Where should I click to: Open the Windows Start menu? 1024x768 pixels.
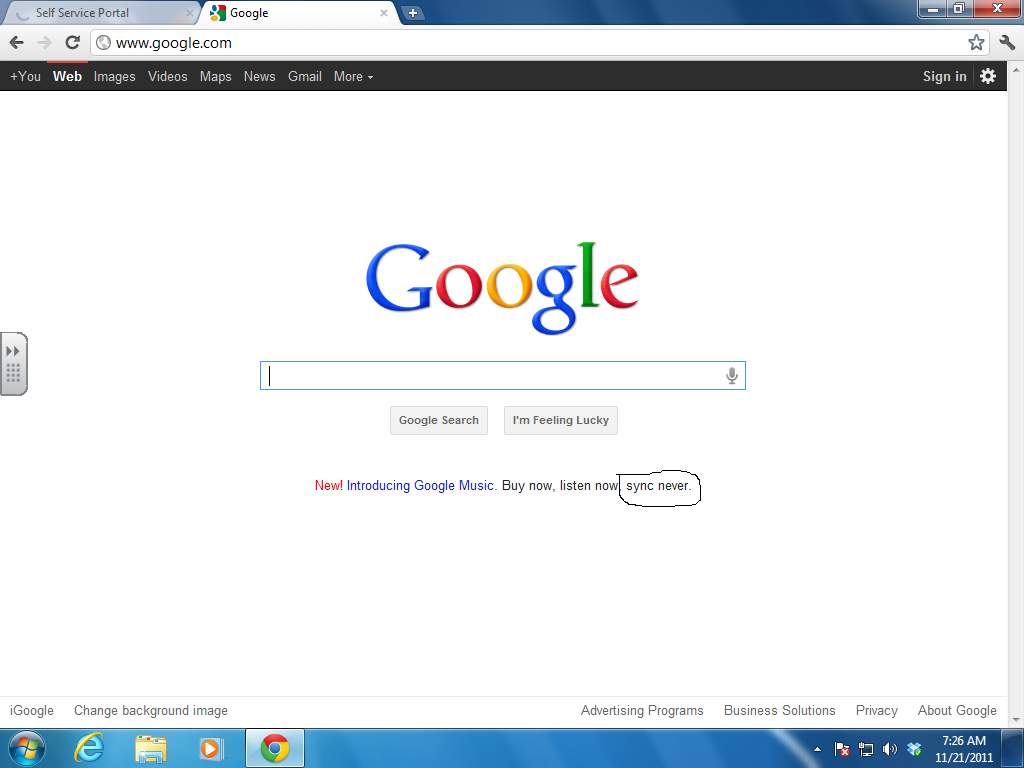point(26,748)
